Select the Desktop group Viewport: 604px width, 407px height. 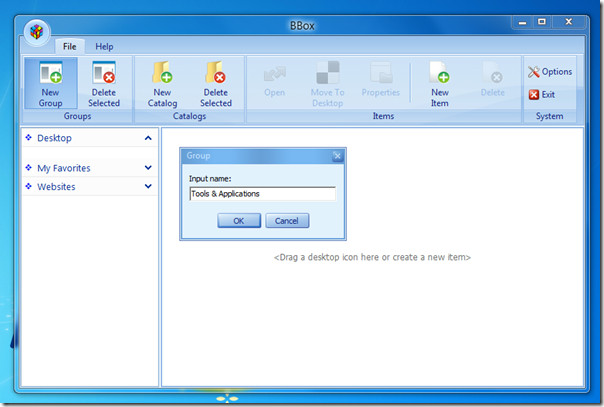click(x=90, y=138)
